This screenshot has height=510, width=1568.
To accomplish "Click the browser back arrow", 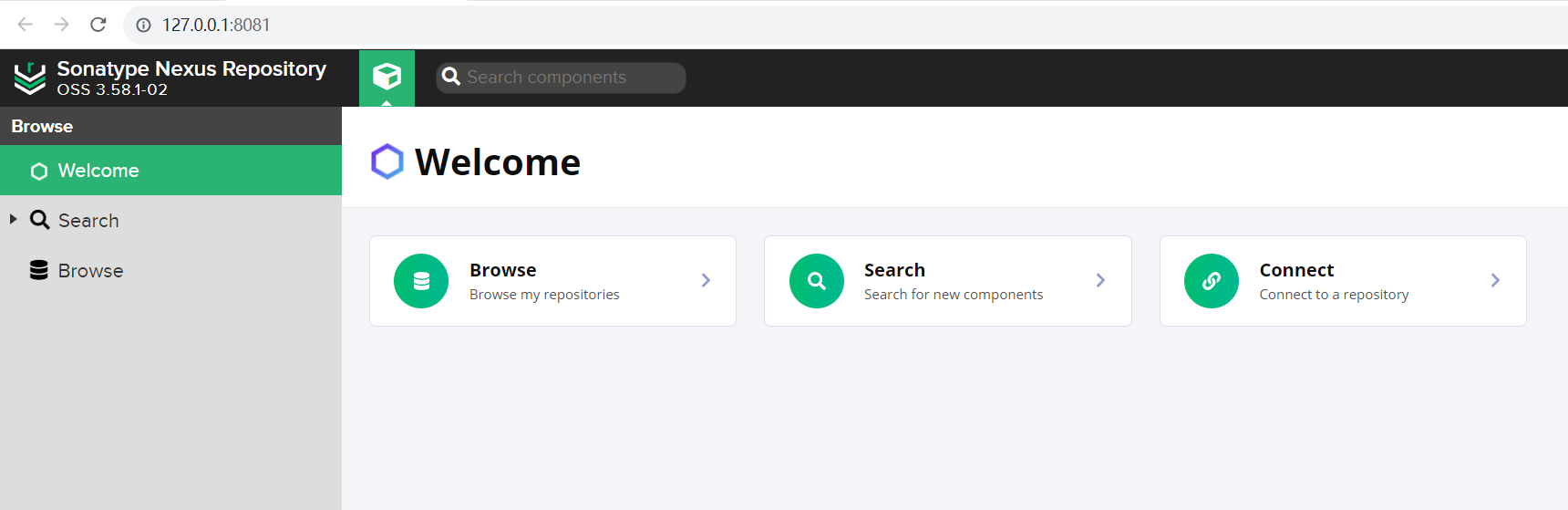I will pos(26,25).
